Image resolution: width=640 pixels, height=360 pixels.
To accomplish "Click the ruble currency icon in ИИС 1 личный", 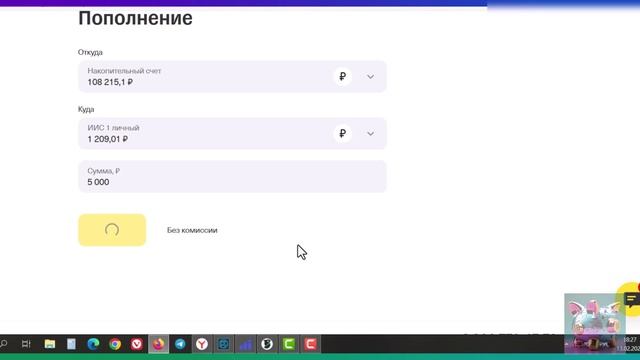I will [342, 133].
